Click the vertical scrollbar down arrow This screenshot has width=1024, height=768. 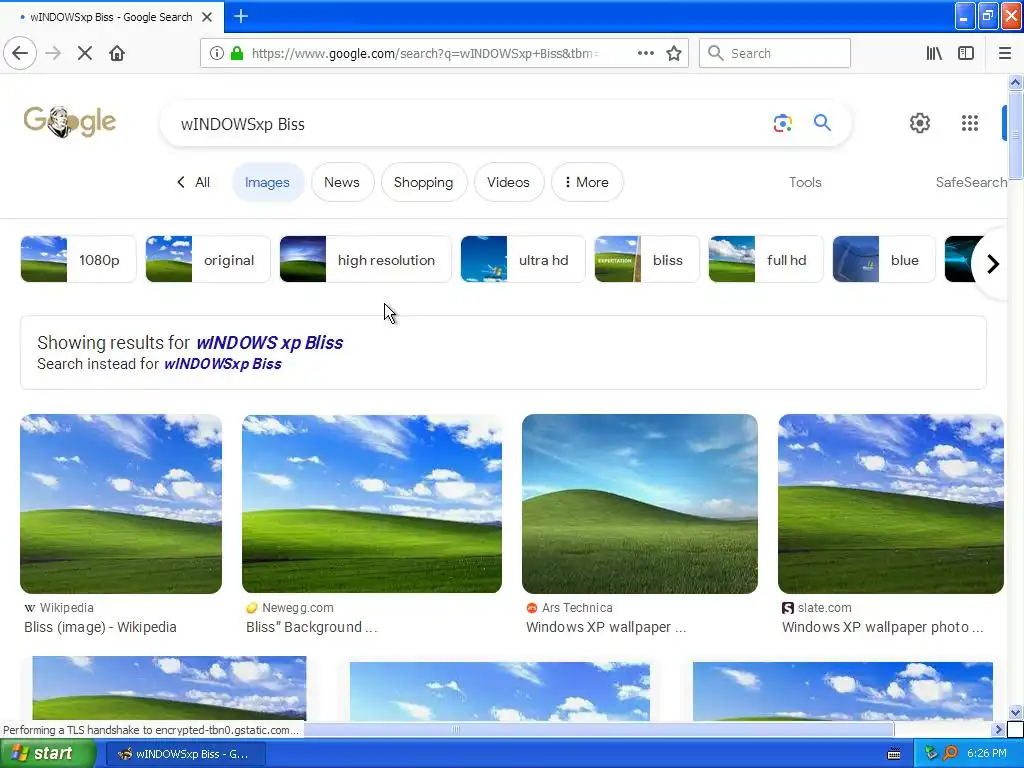(1015, 712)
